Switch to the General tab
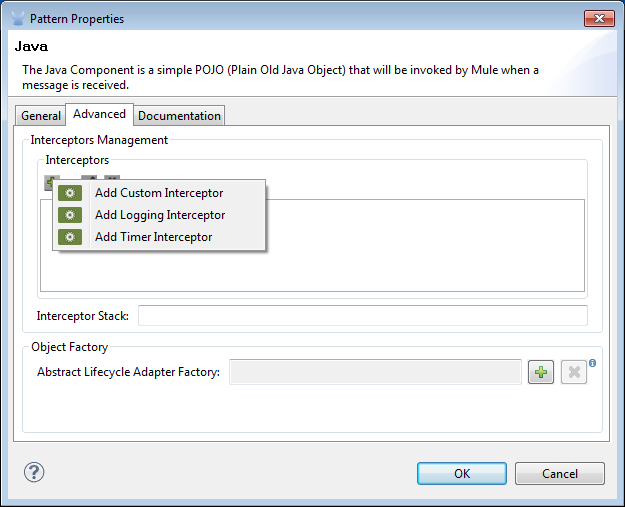This screenshot has width=625, height=507. tap(41, 116)
